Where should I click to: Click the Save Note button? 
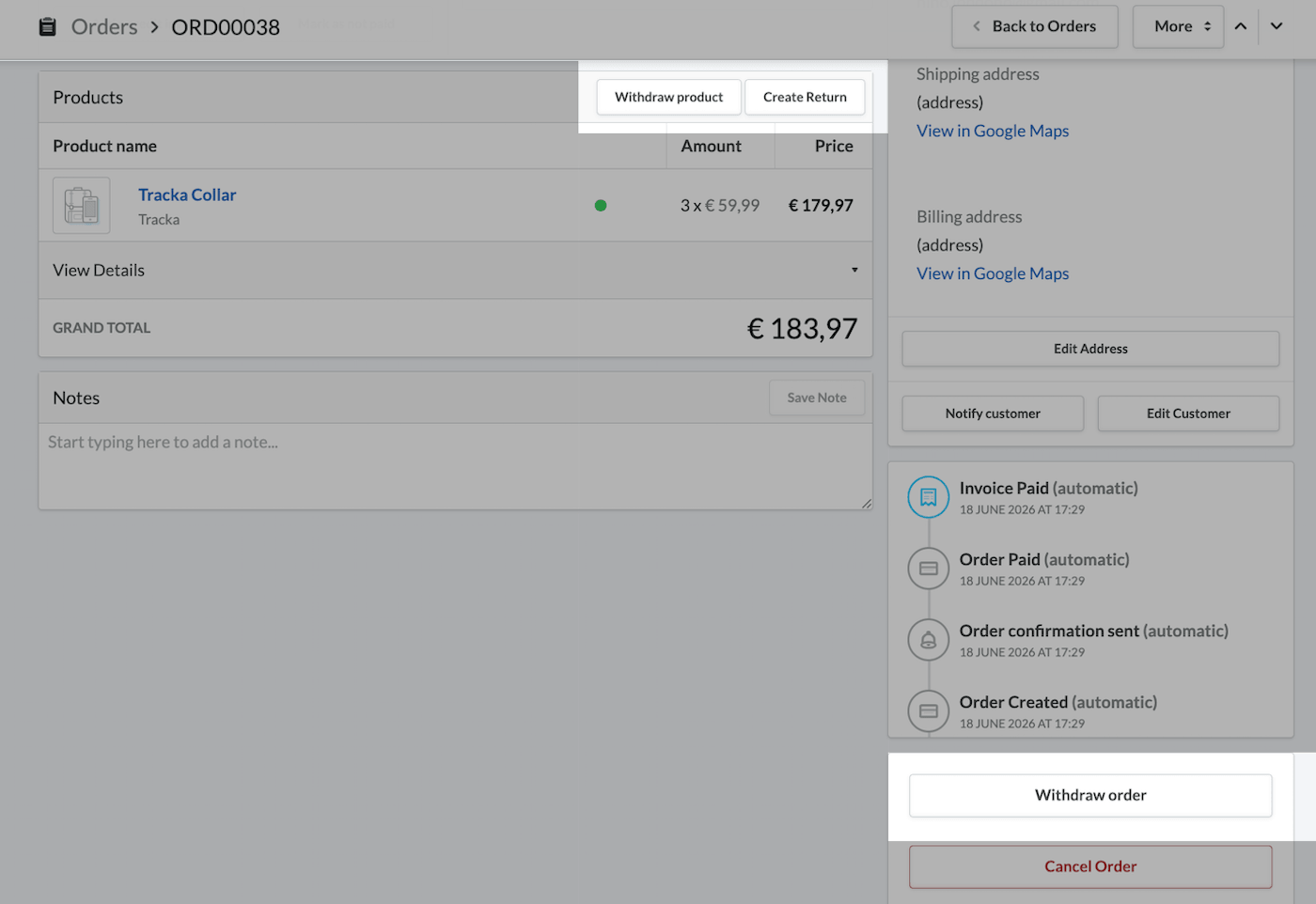pos(817,397)
